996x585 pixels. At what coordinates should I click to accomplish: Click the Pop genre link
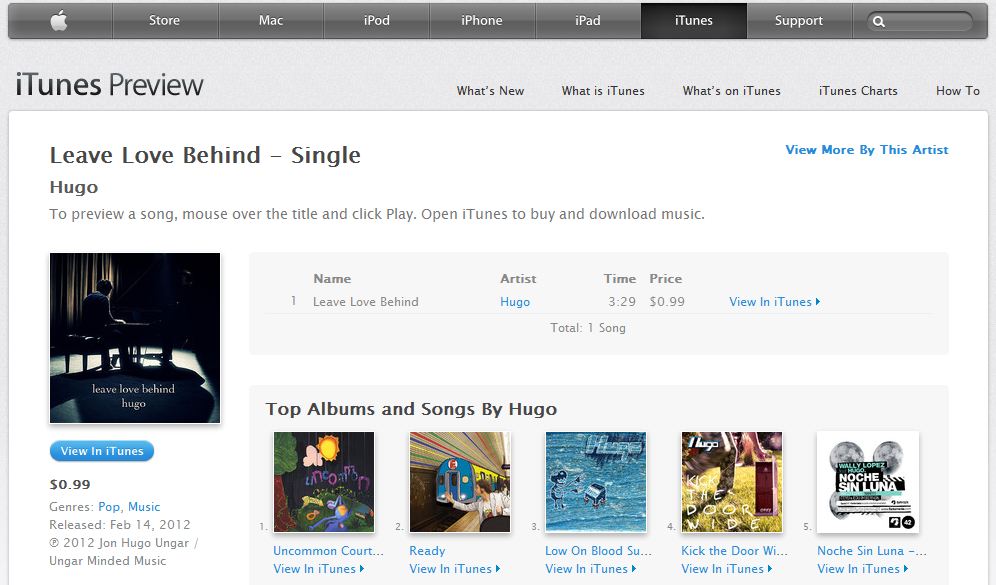[x=109, y=507]
